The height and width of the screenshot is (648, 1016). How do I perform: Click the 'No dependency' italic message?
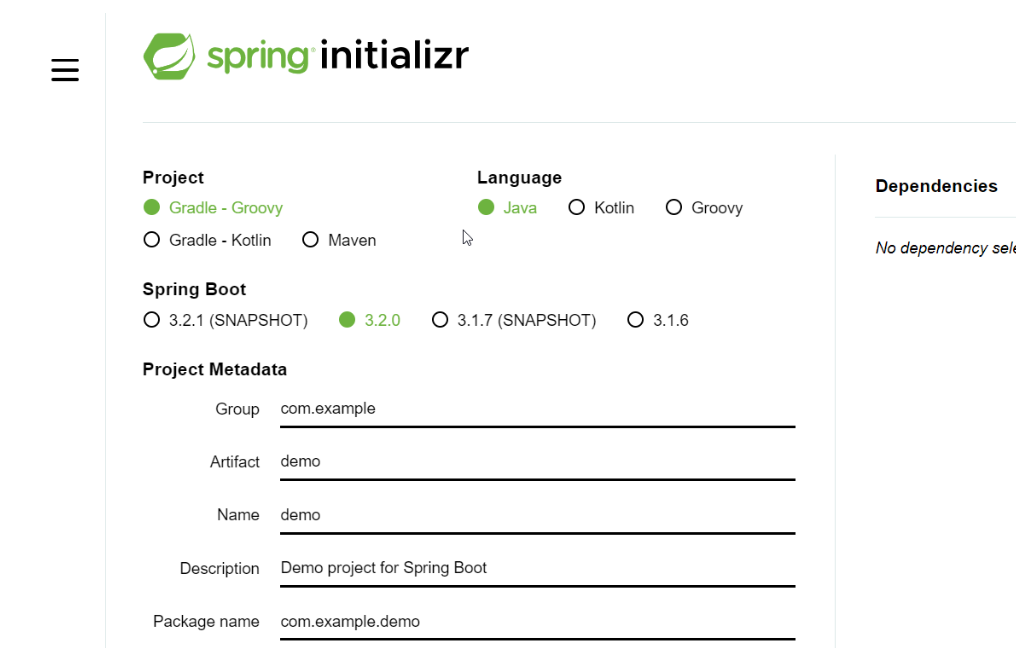[945, 248]
